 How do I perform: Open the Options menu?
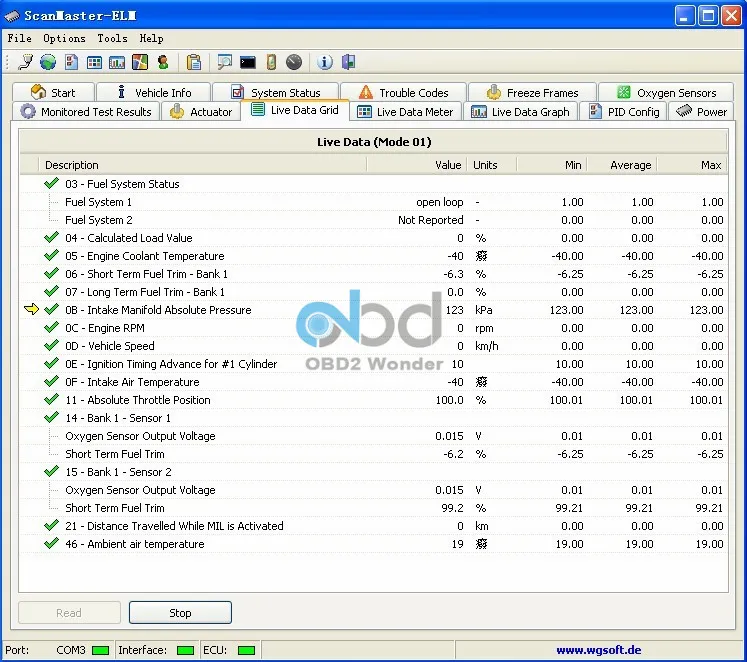click(64, 38)
